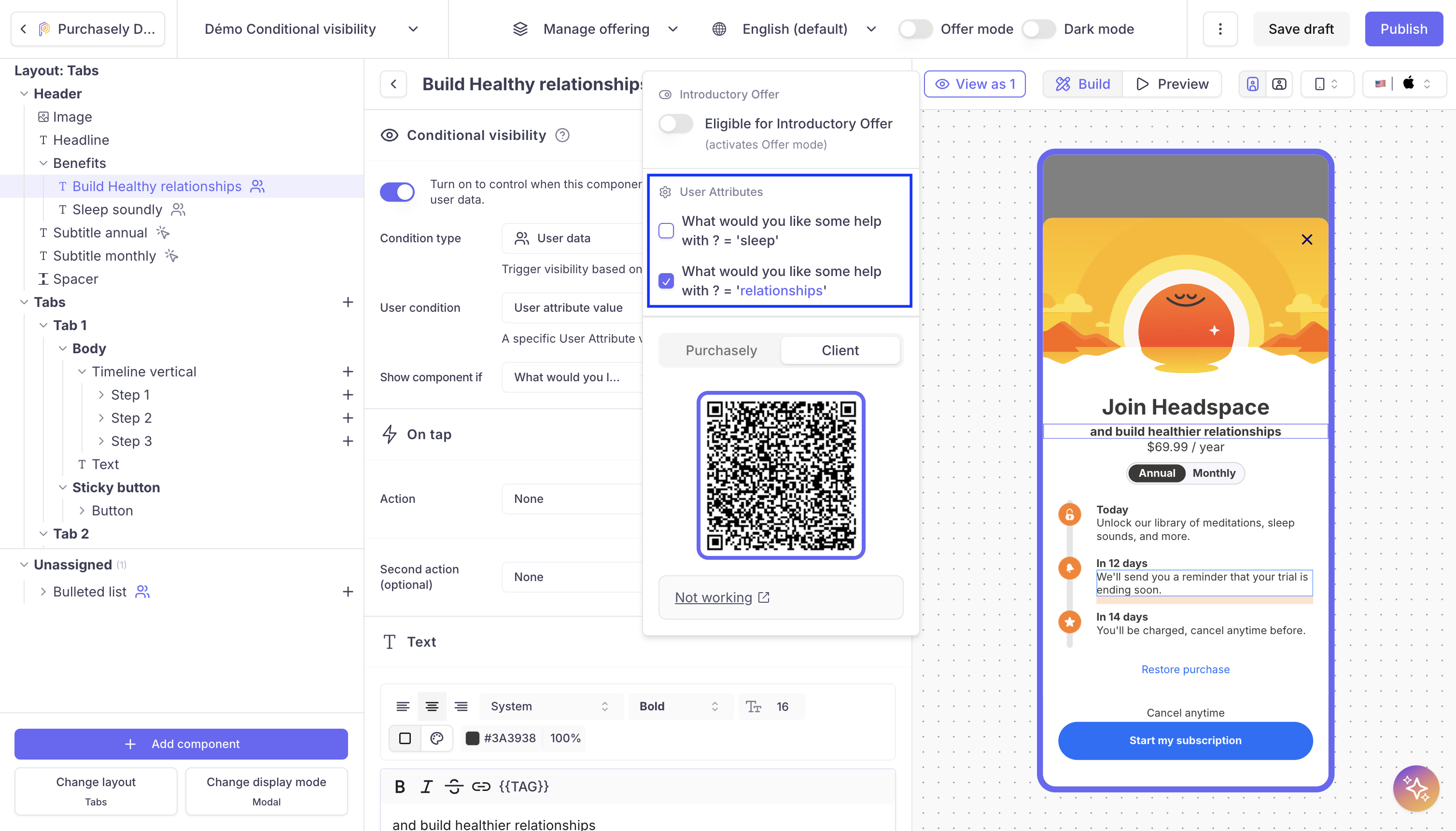Select center text alignment icon

pos(432,706)
